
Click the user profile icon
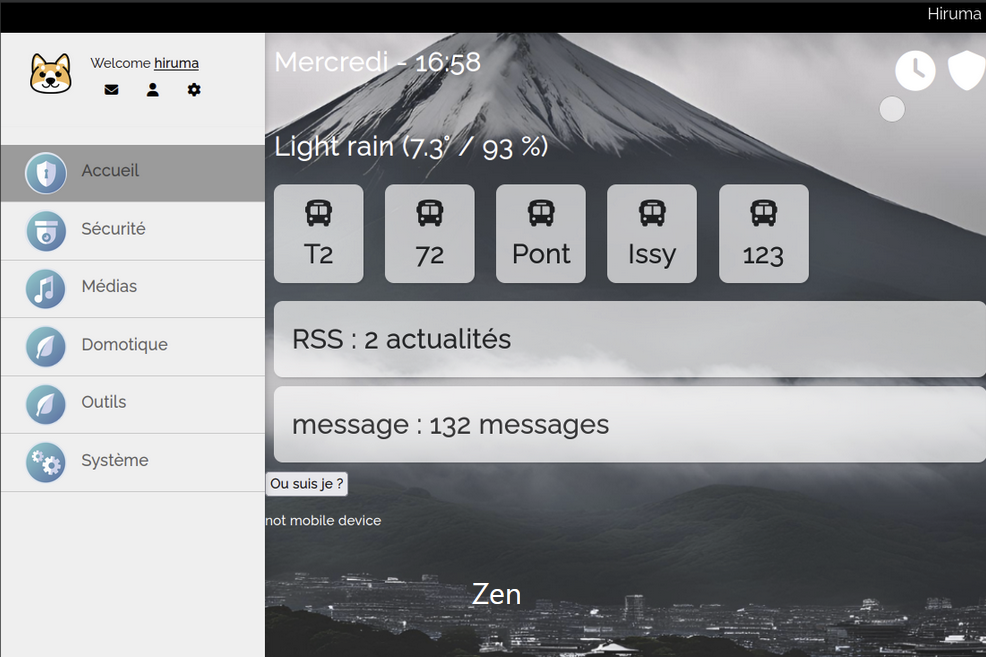click(x=153, y=90)
